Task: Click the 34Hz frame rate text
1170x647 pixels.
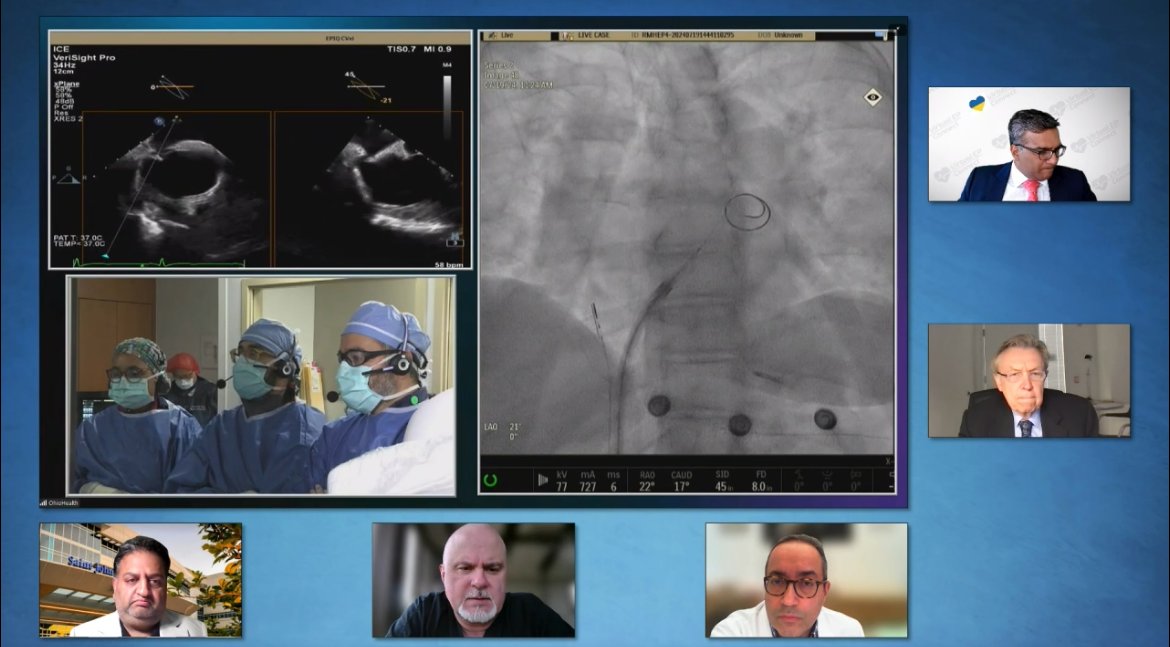Action: pyautogui.click(x=63, y=65)
